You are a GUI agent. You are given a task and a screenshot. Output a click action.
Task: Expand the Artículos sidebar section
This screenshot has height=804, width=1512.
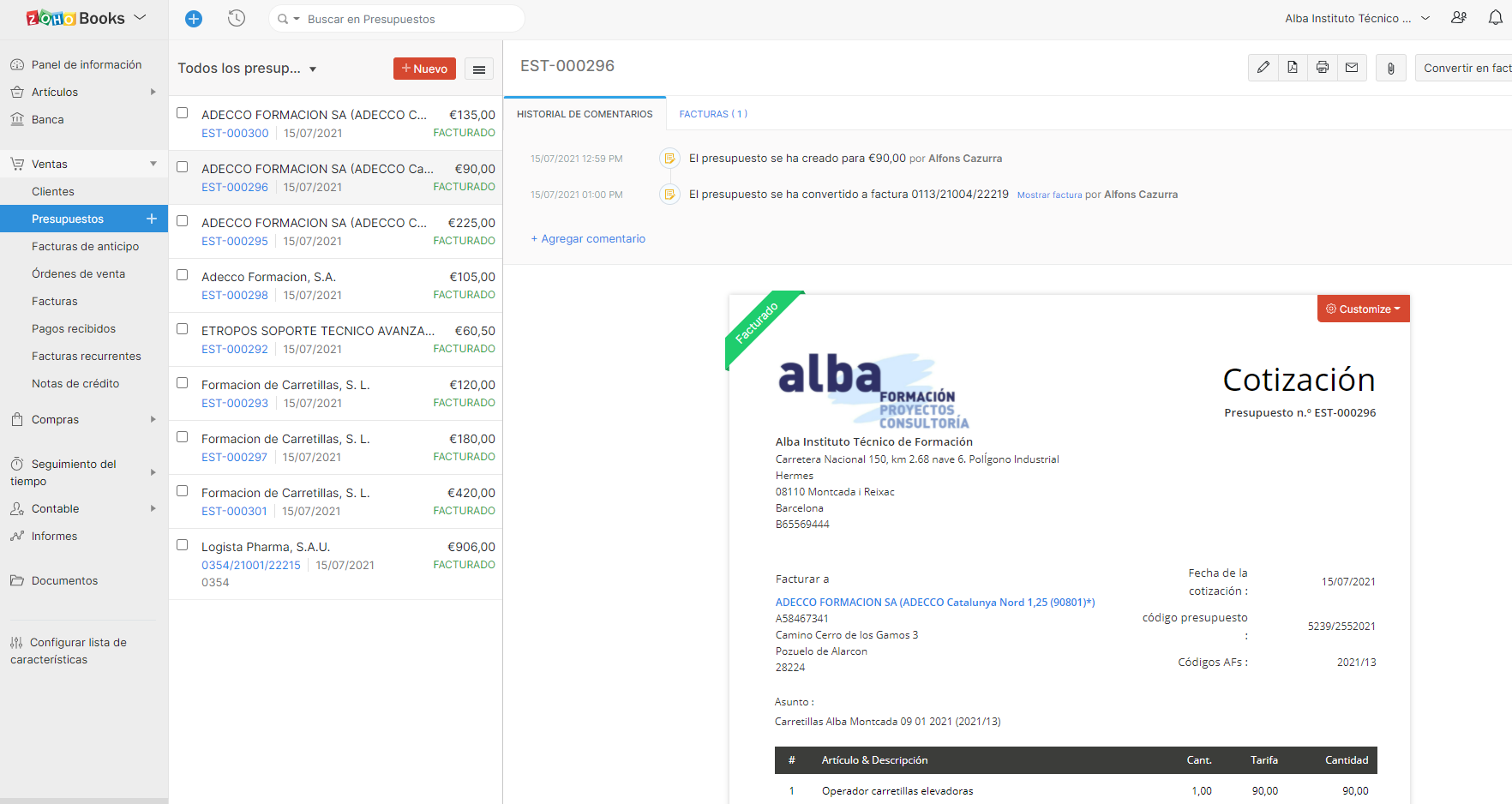point(153,92)
